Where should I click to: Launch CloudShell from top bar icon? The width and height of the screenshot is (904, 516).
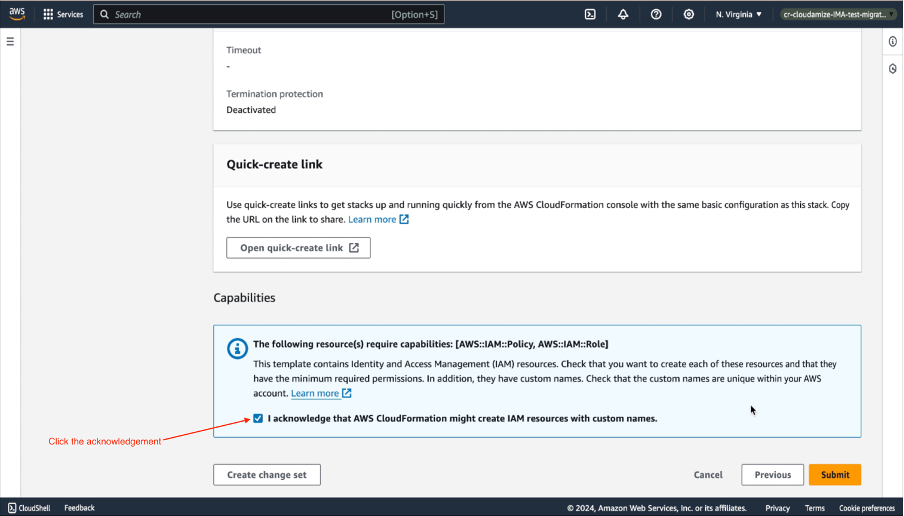[x=591, y=15]
